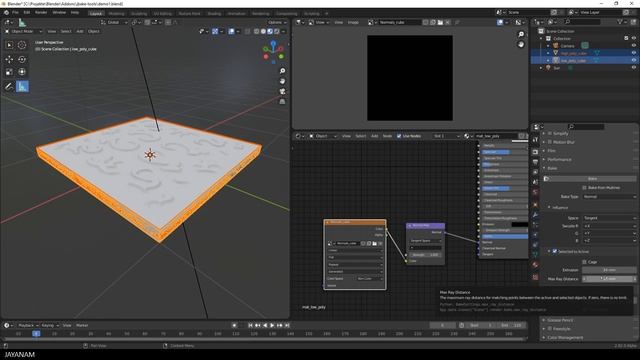The height and width of the screenshot is (360, 640).
Task: Switch perspective/orthographic grid gizmo in viewport
Action: click(282, 102)
